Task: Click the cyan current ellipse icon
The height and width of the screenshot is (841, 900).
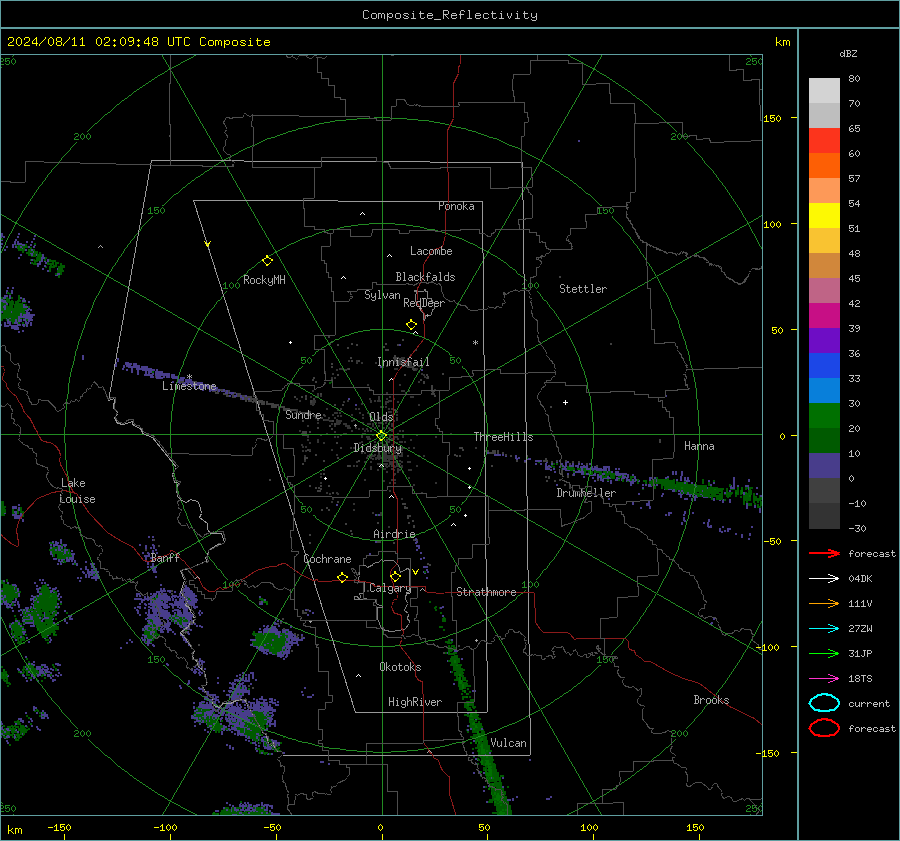Action: click(x=824, y=703)
